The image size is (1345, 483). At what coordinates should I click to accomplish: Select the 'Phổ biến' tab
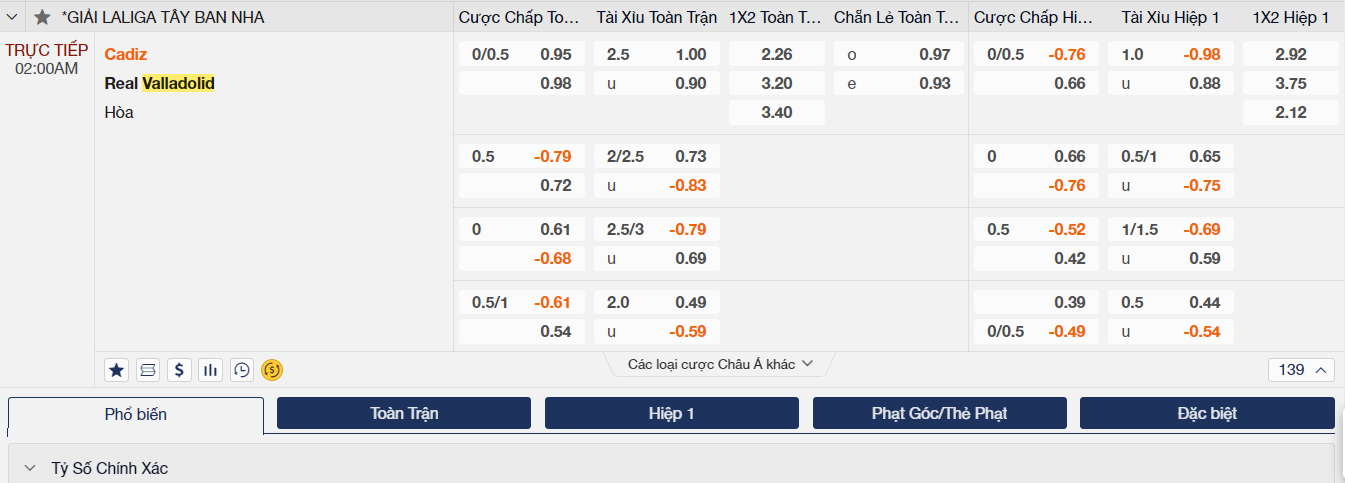[x=136, y=414]
